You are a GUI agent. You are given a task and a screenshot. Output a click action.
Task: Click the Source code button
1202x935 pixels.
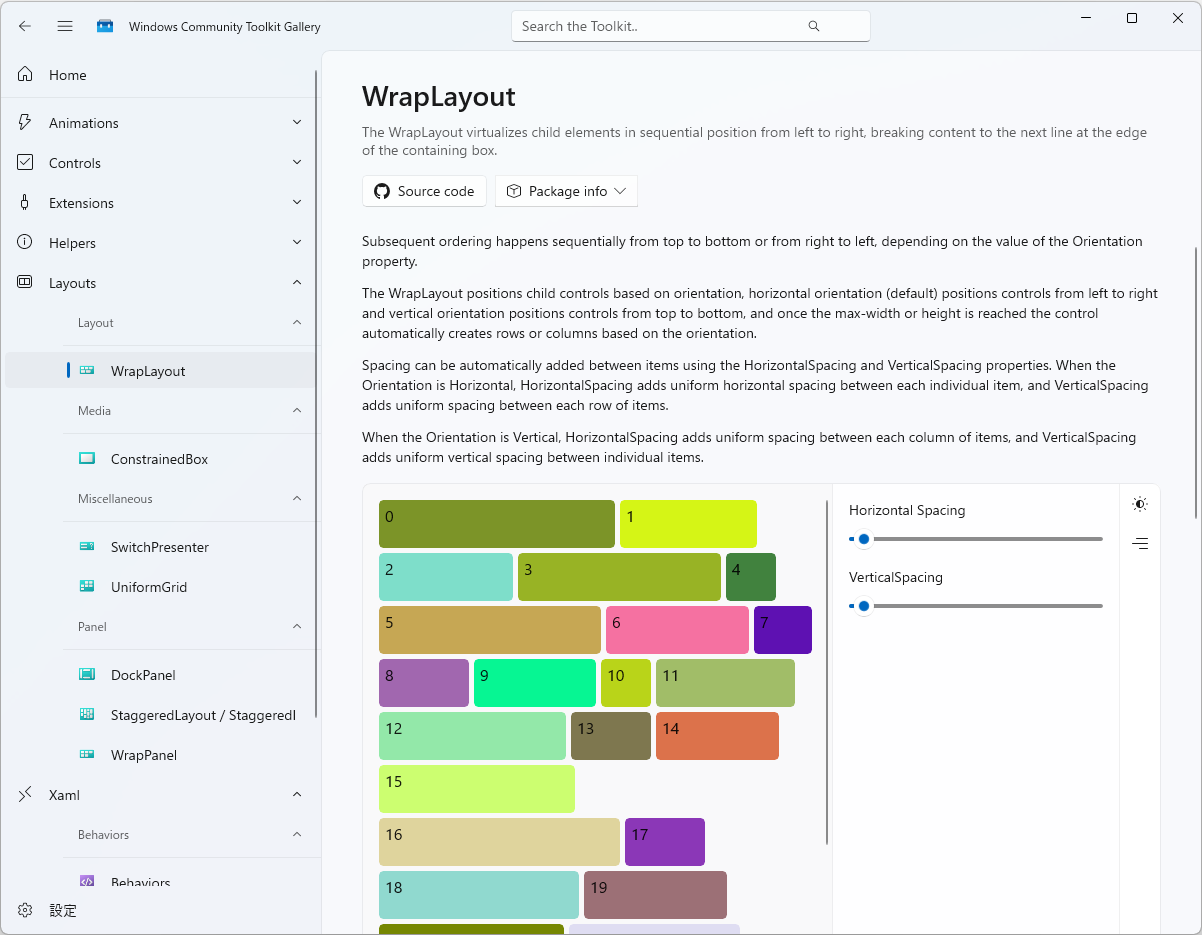424,191
